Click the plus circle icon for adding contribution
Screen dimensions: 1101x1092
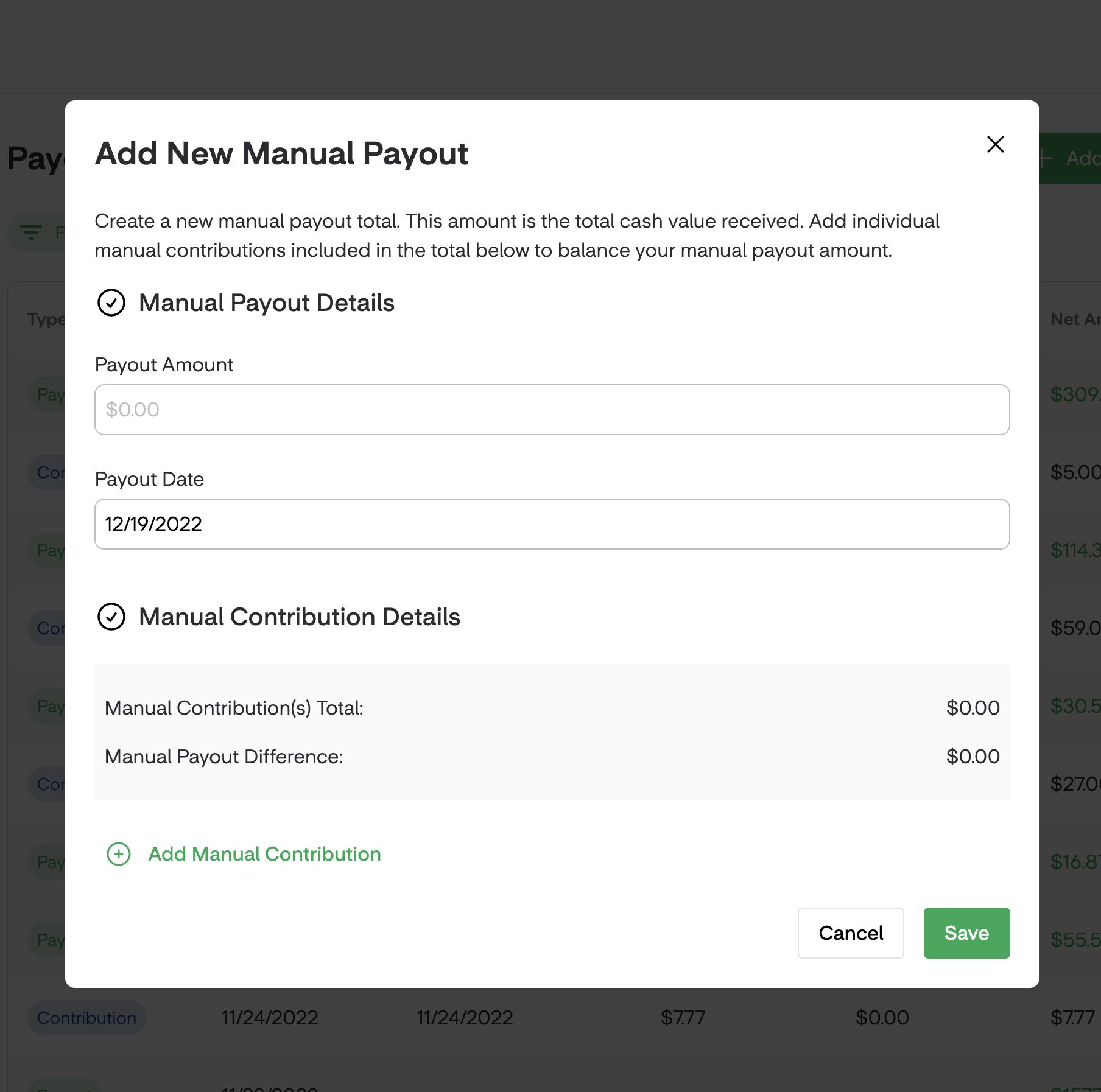click(119, 854)
